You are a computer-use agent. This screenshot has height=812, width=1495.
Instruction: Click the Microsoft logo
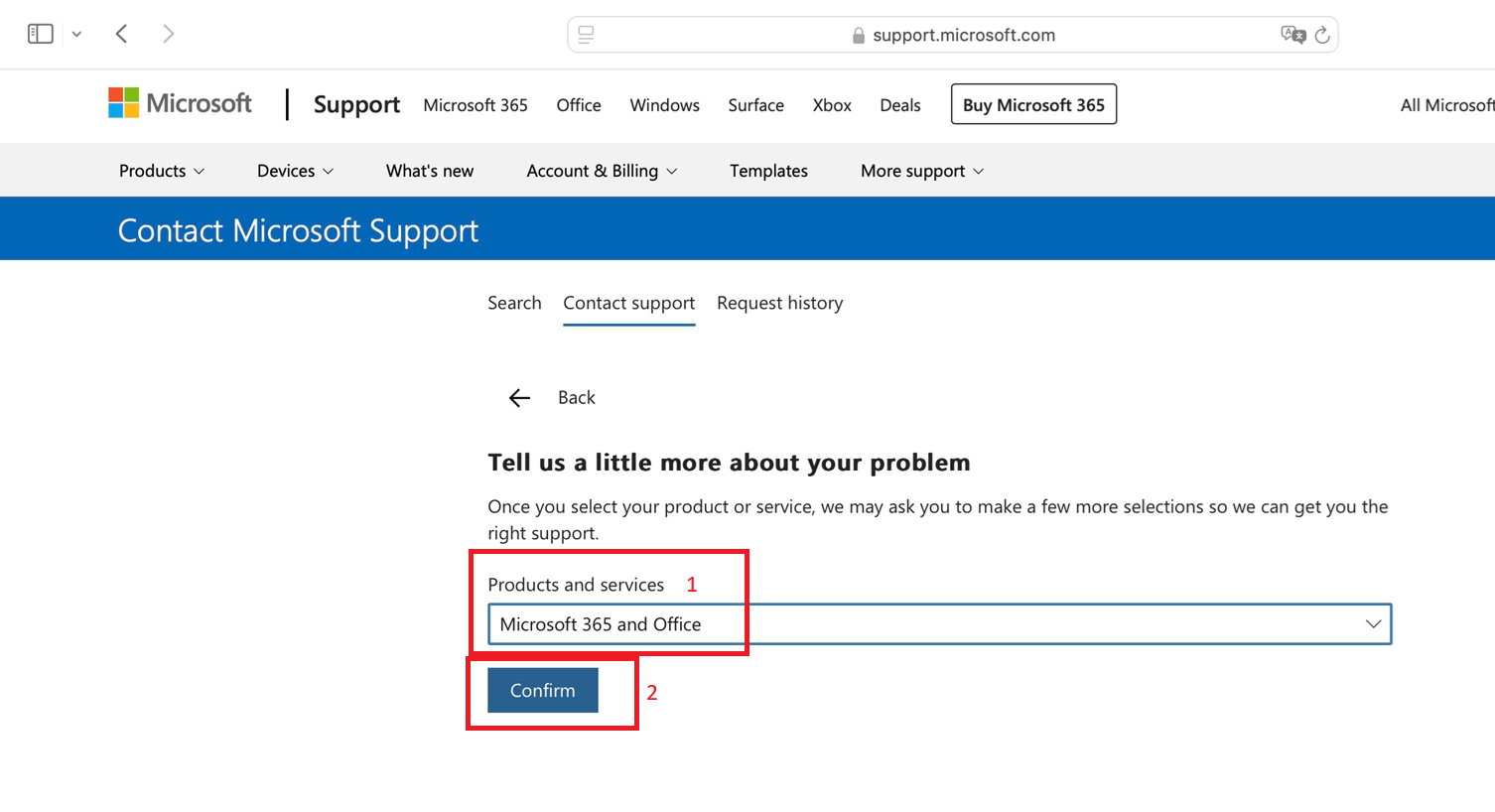click(x=181, y=103)
